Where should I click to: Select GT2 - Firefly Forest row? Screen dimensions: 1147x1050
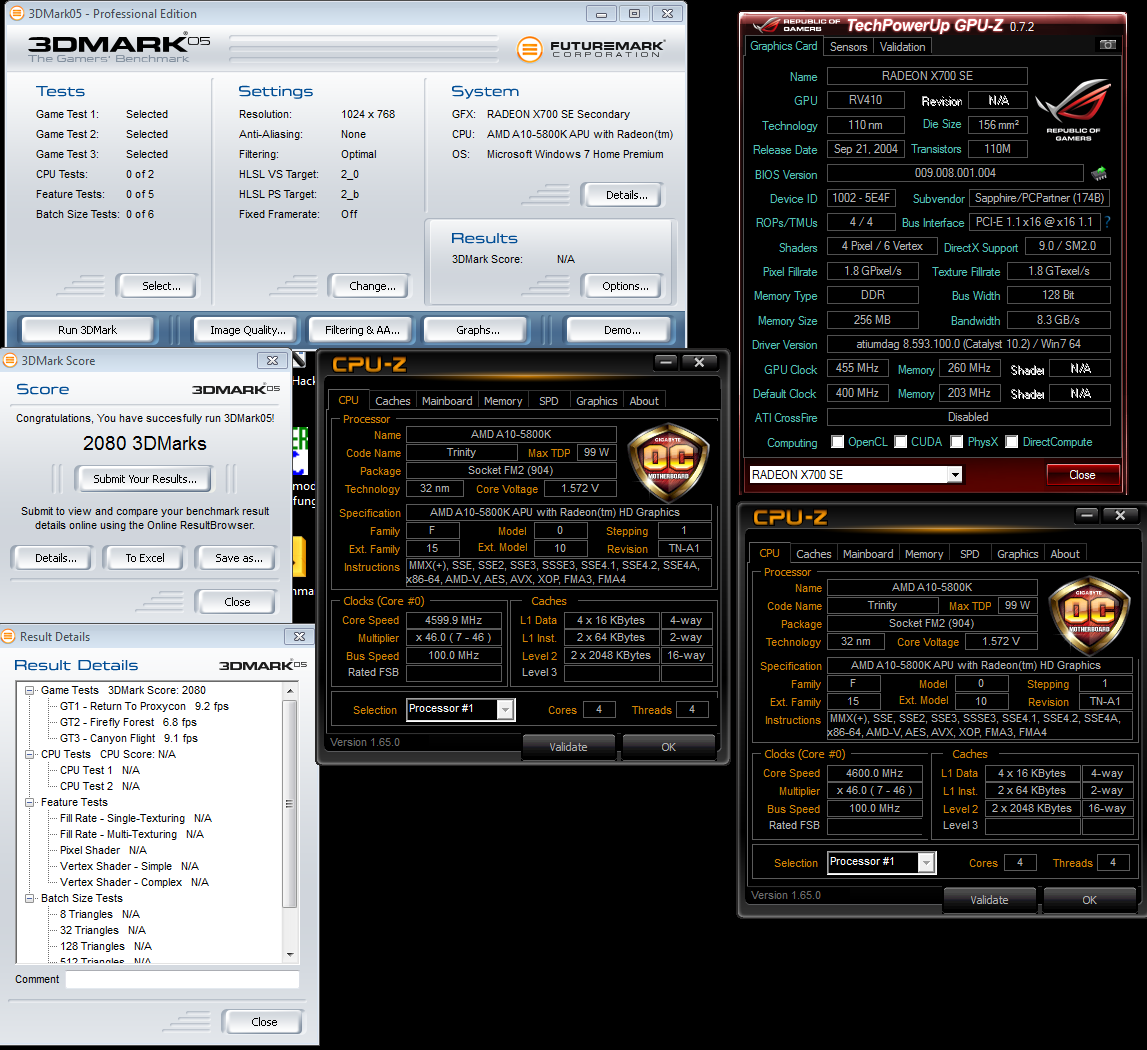(x=128, y=722)
